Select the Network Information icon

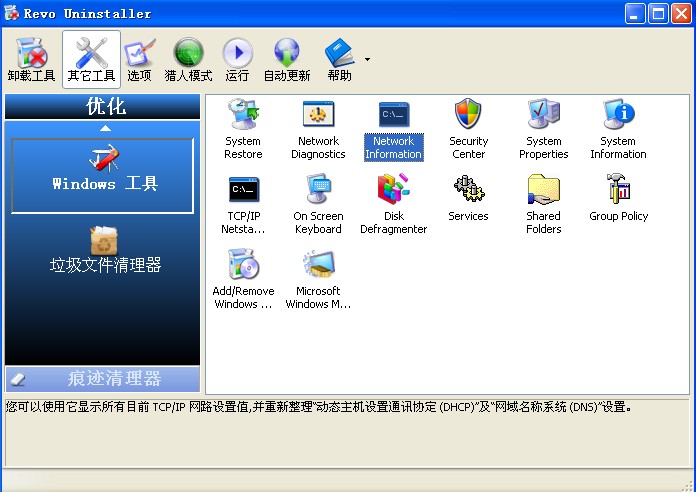(394, 129)
